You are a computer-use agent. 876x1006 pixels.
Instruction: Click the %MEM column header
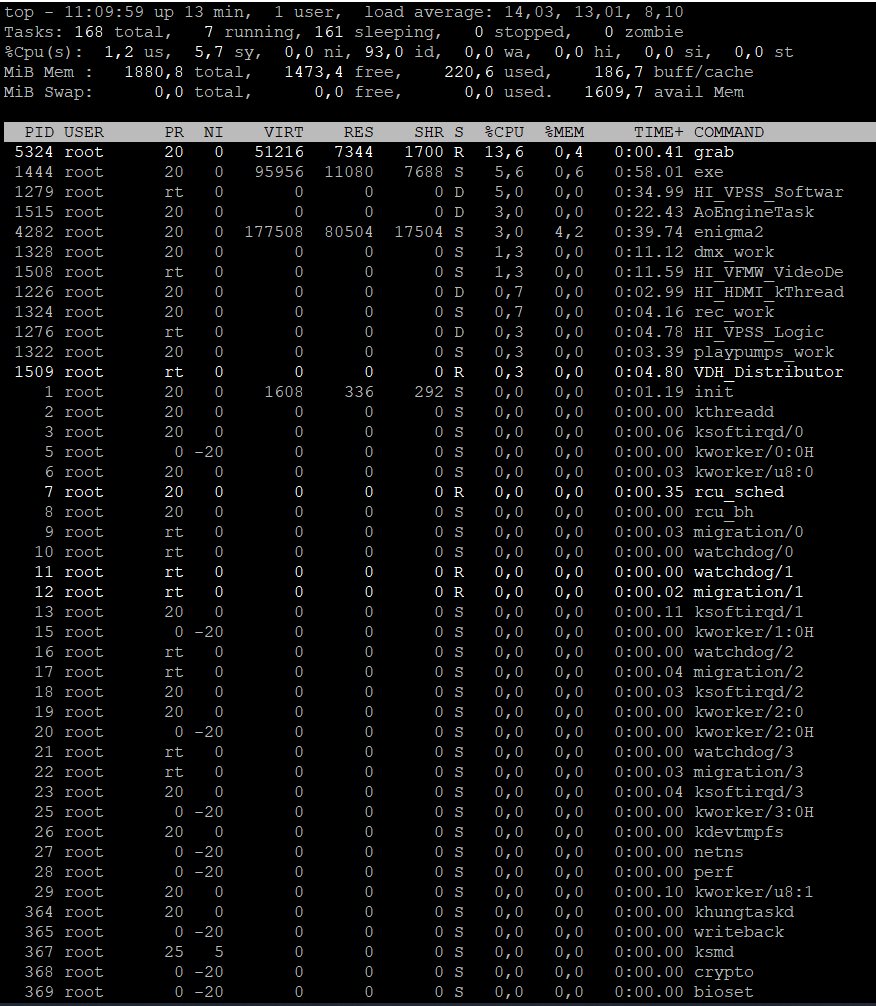[564, 132]
